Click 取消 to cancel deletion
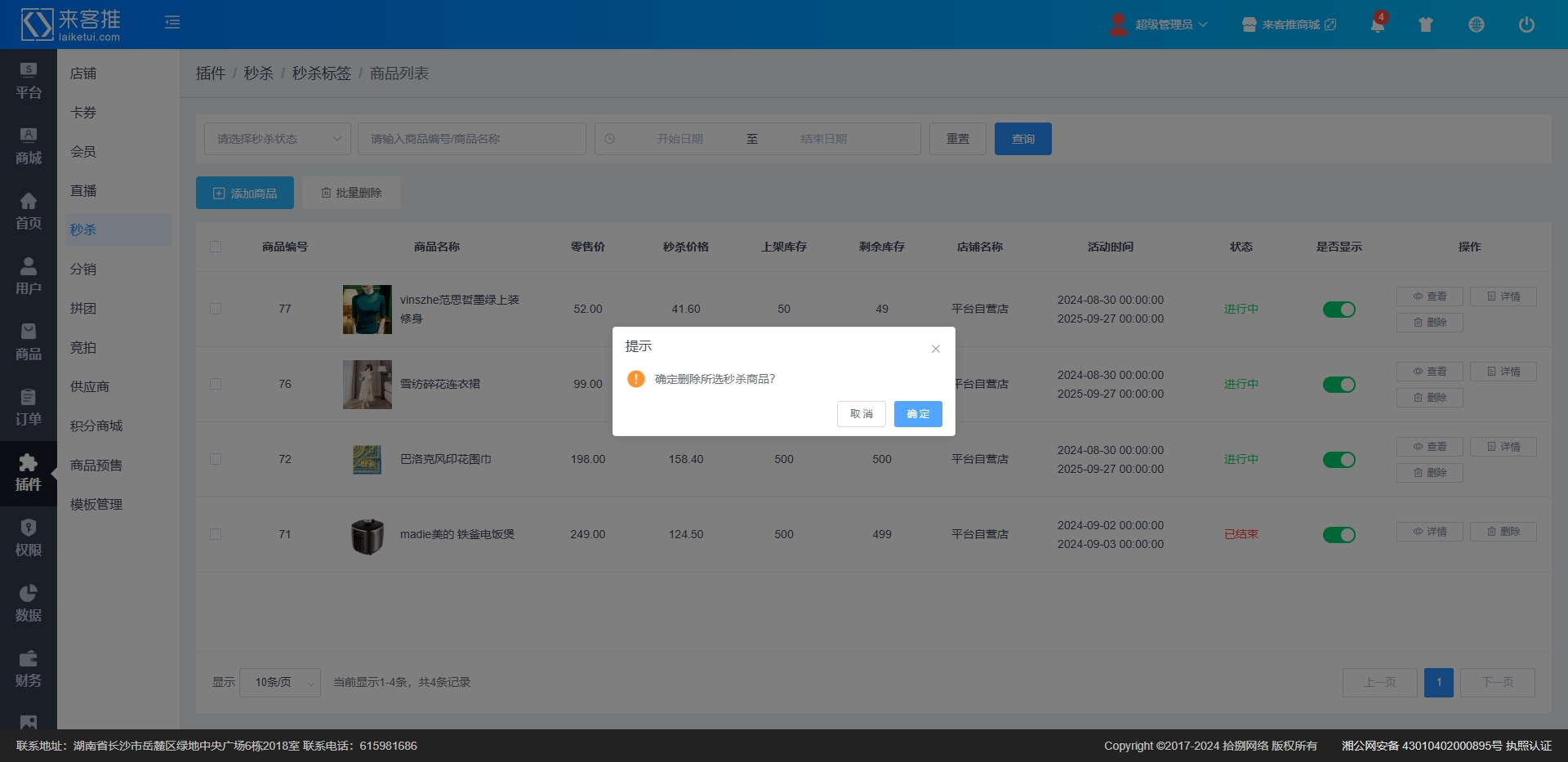Screen dimensions: 1568x762 point(861,414)
